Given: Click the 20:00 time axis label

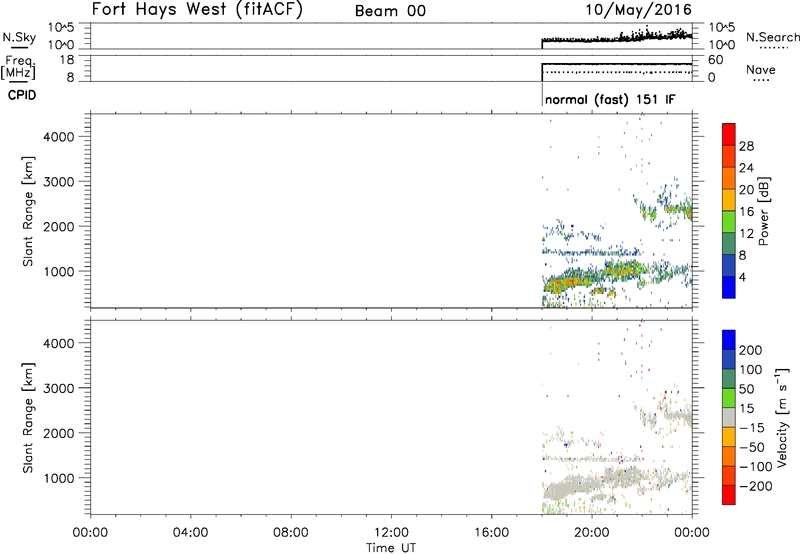Looking at the screenshot, I should [x=591, y=533].
